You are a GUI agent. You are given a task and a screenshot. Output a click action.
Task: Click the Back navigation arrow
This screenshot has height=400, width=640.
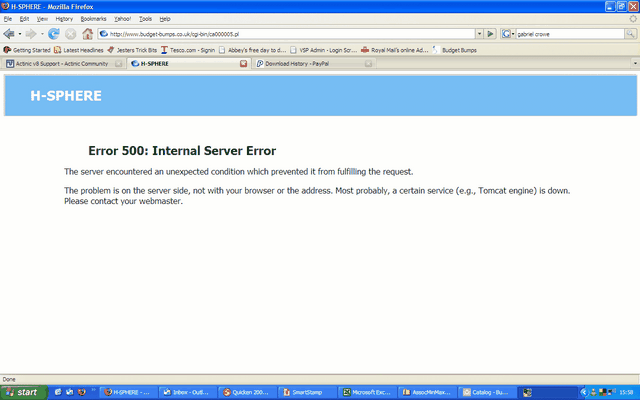(x=9, y=33)
